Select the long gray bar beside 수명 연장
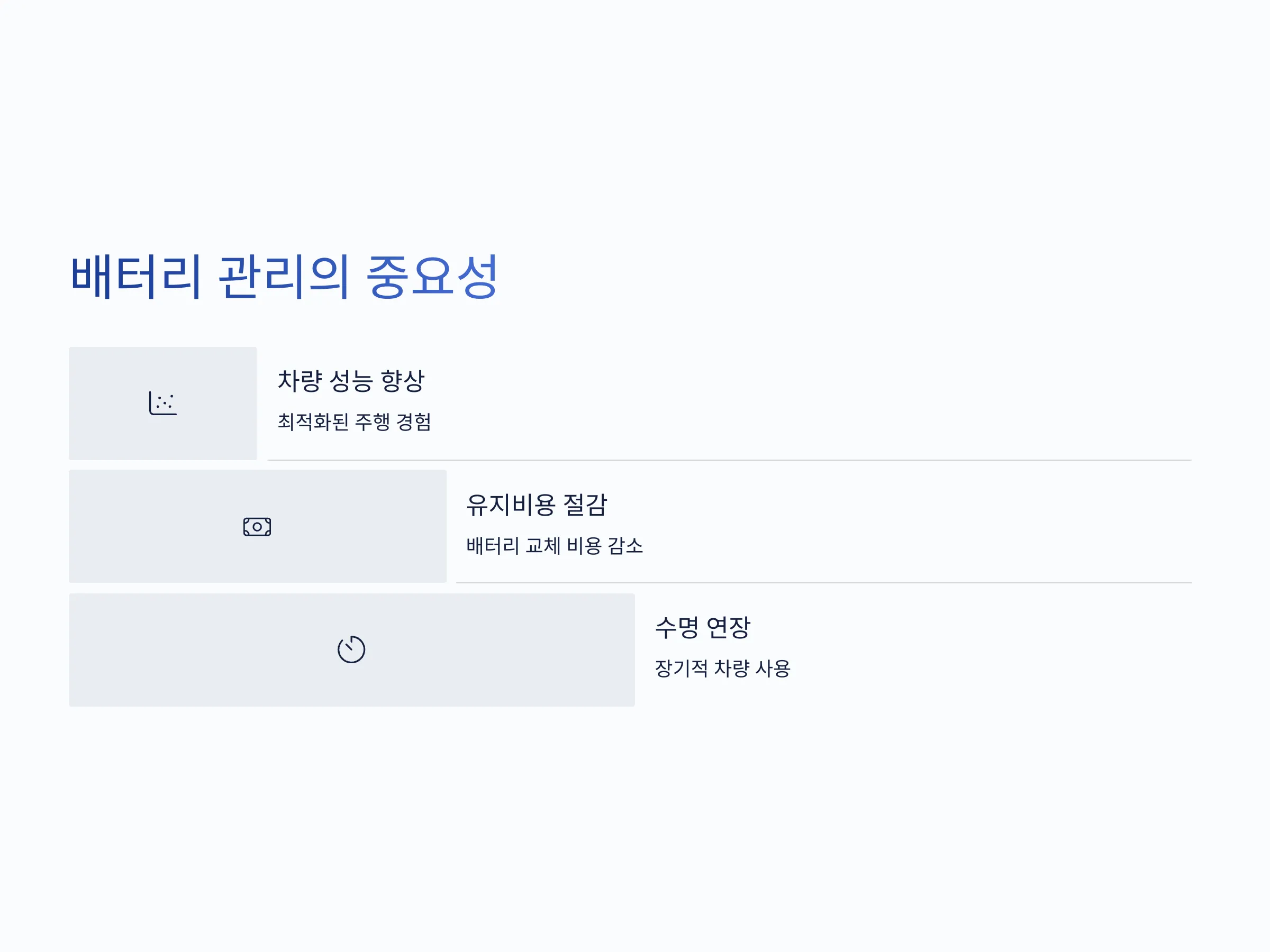 pyautogui.click(x=352, y=650)
